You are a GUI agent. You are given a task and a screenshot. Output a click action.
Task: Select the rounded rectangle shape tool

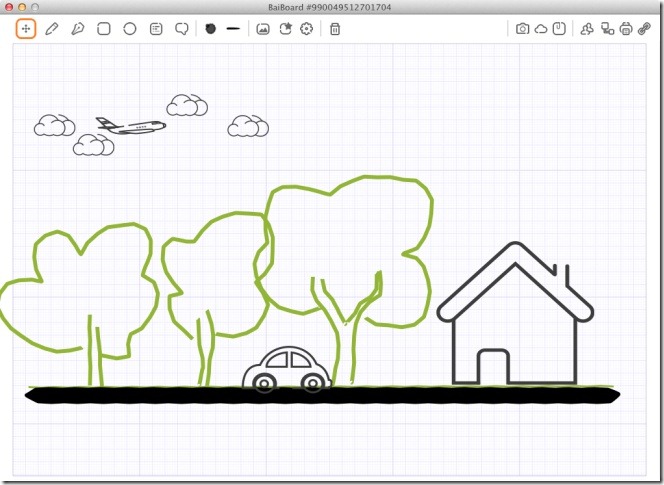104,29
